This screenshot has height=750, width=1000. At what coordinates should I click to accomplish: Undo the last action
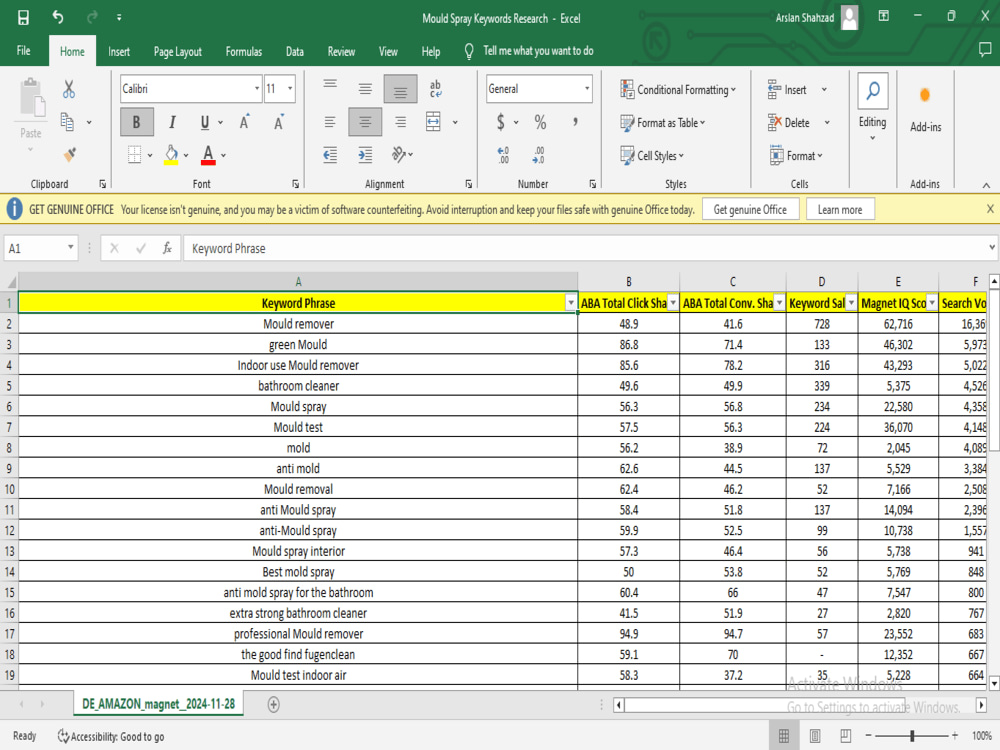click(58, 17)
